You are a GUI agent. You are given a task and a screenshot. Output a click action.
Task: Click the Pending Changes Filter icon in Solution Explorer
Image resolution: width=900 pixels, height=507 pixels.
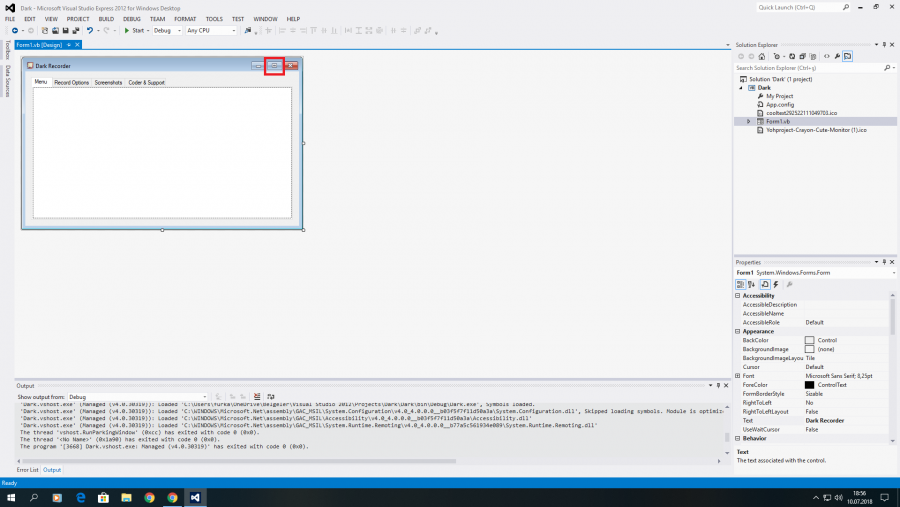point(777,56)
